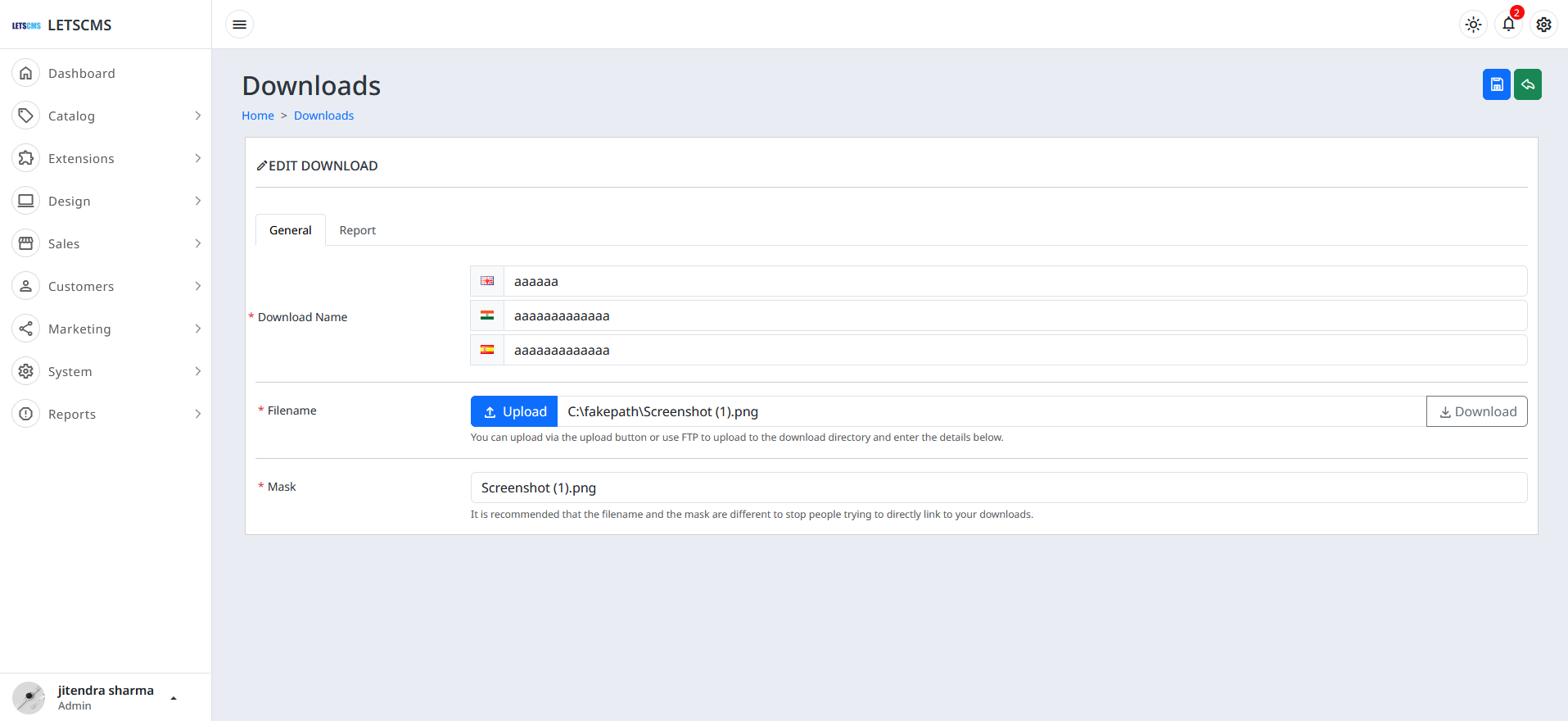This screenshot has height=721, width=1568.
Task: Open the notifications bell icon
Action: click(x=1508, y=25)
